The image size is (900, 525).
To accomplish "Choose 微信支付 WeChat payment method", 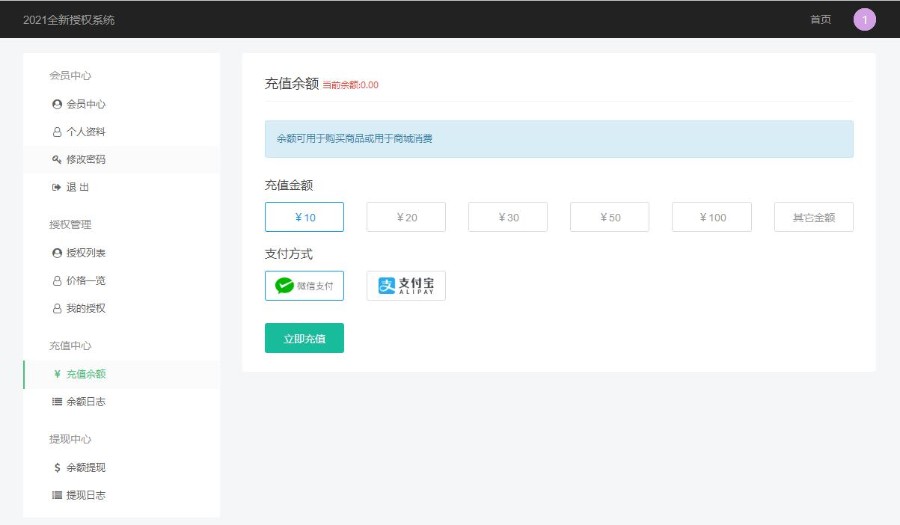I will coord(304,286).
